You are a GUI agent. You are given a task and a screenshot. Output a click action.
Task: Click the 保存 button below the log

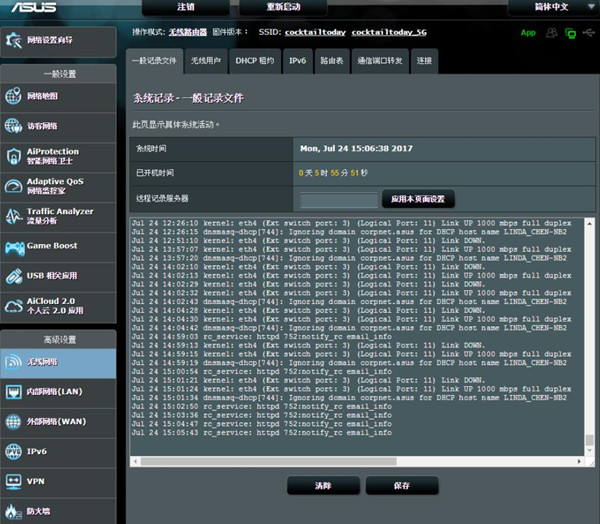pos(401,485)
